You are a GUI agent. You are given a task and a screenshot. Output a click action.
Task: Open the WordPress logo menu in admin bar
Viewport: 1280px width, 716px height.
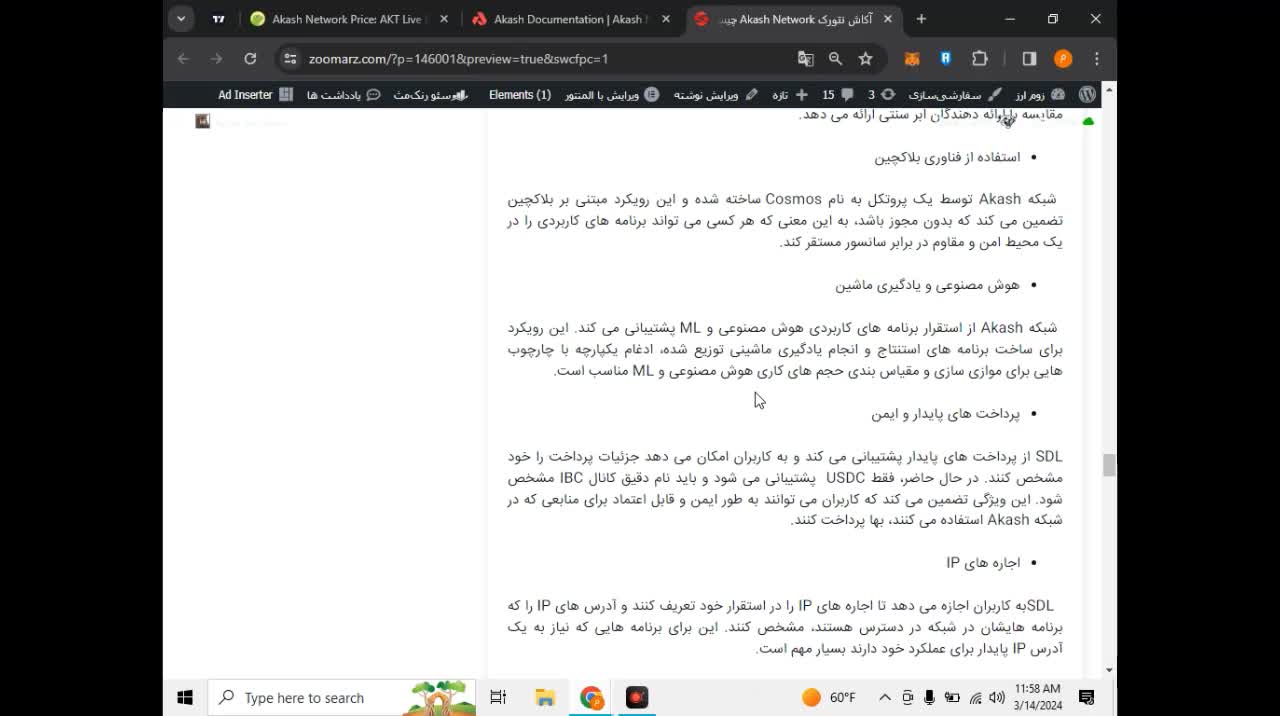pos(1087,94)
